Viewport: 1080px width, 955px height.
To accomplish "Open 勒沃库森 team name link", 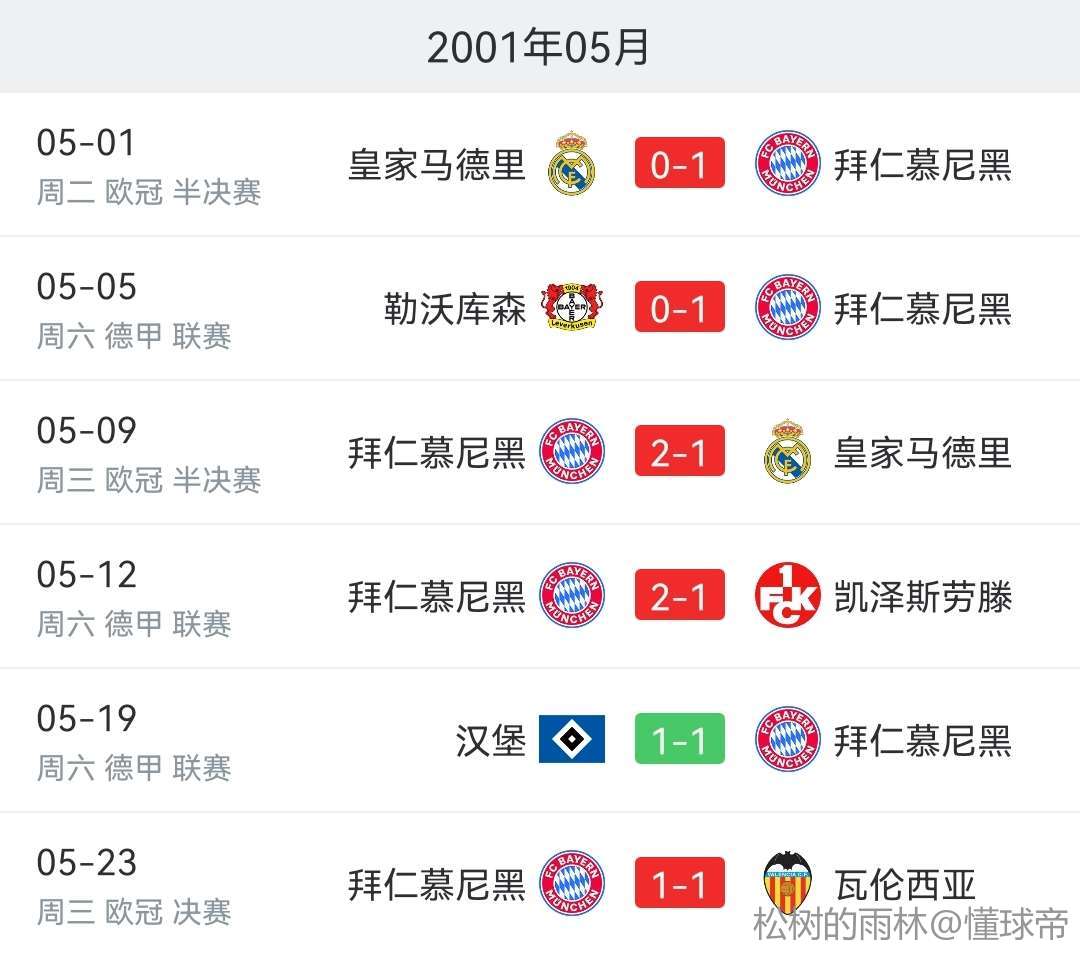I will pos(454,308).
